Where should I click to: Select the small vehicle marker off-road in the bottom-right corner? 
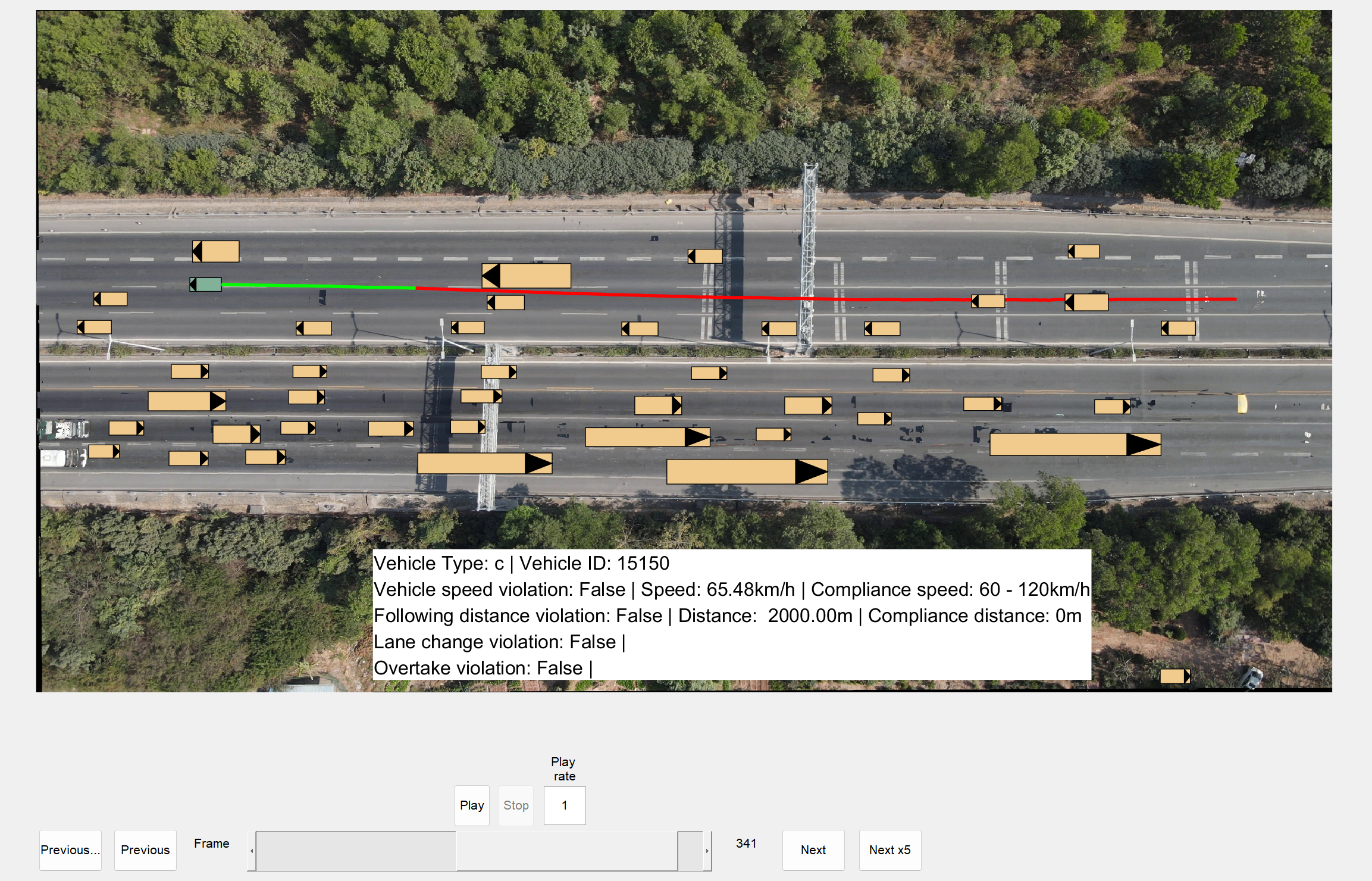1174,676
